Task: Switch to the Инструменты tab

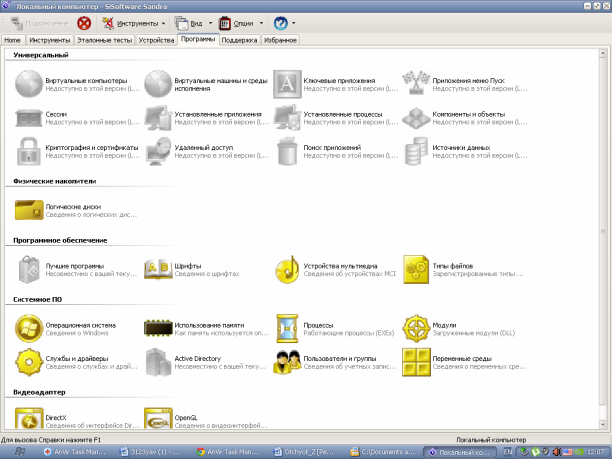Action: [x=50, y=40]
